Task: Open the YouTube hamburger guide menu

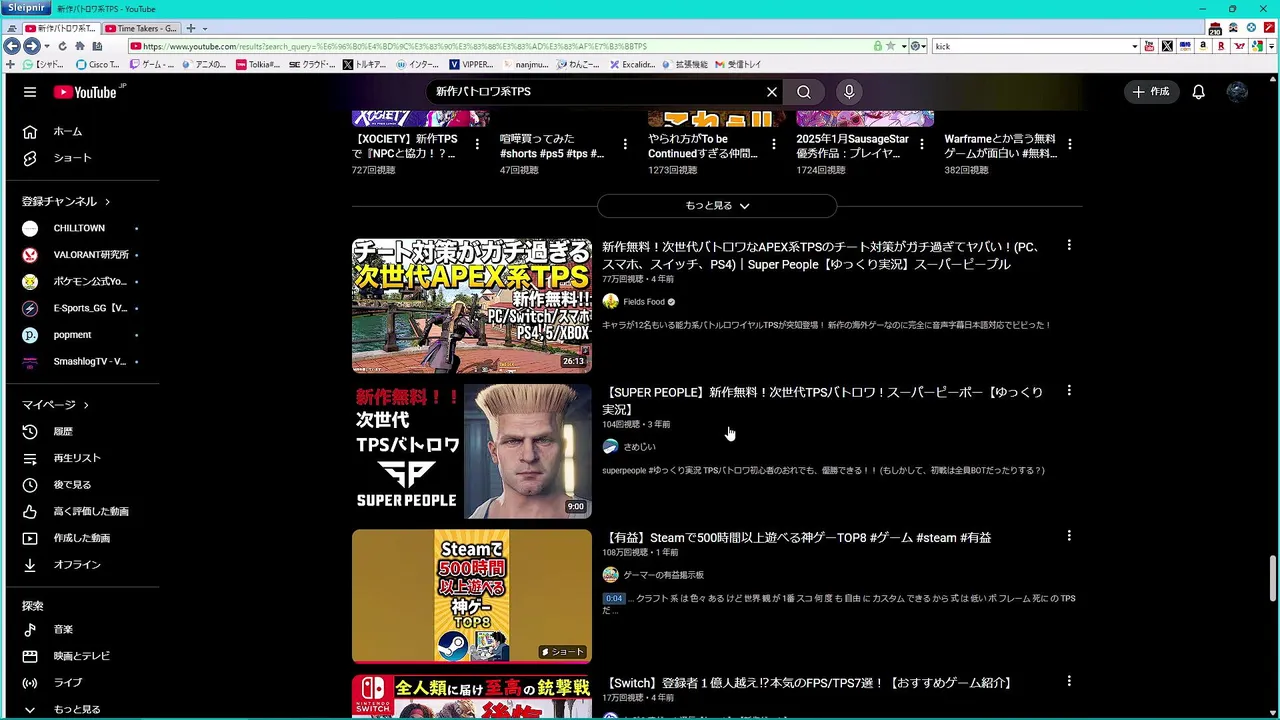Action: coord(30,92)
